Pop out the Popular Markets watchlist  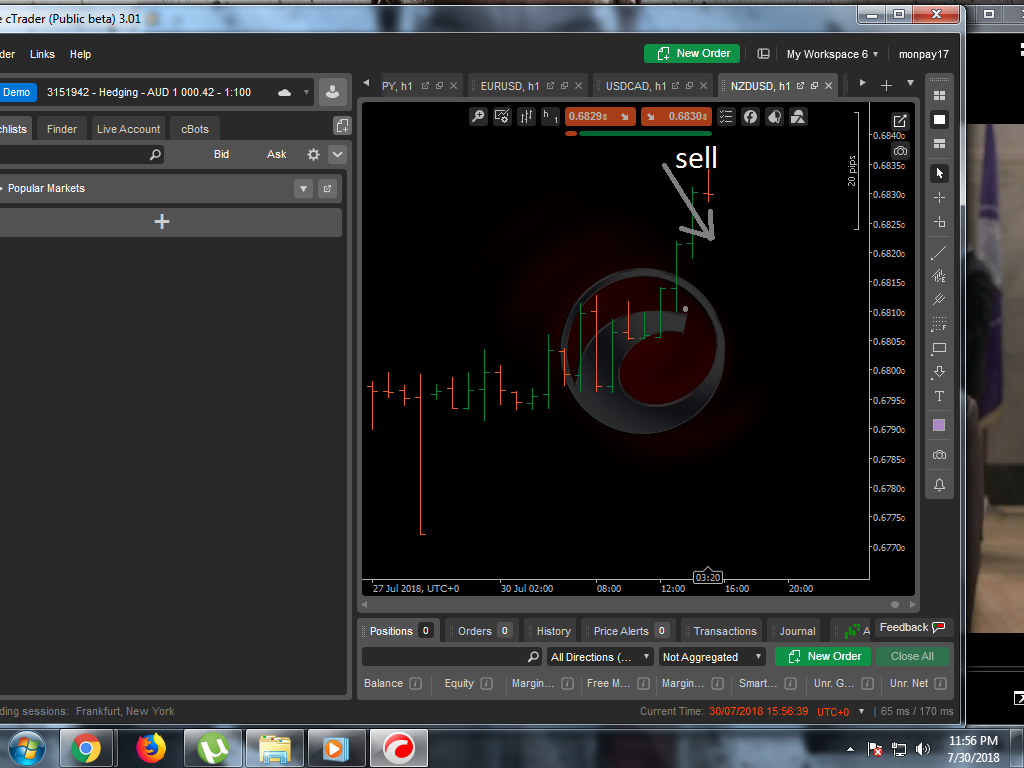[x=327, y=189]
